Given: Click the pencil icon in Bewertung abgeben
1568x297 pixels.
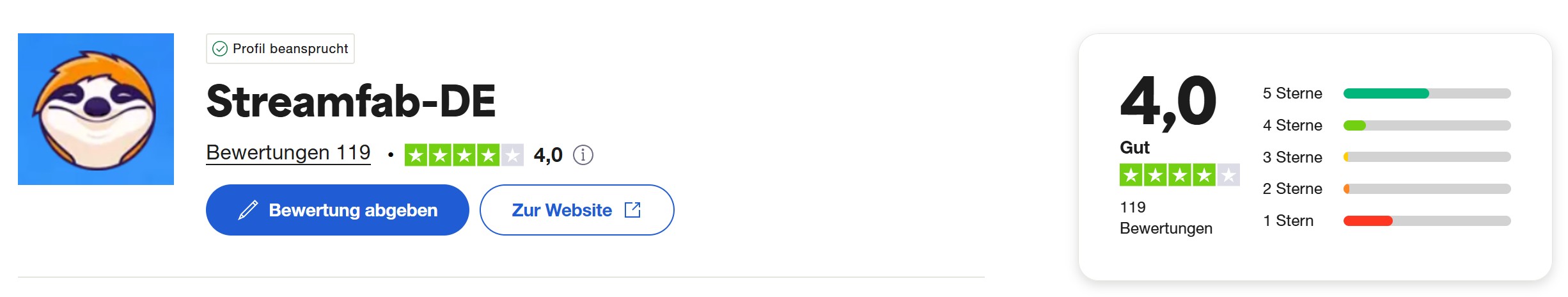Looking at the screenshot, I should 248,210.
